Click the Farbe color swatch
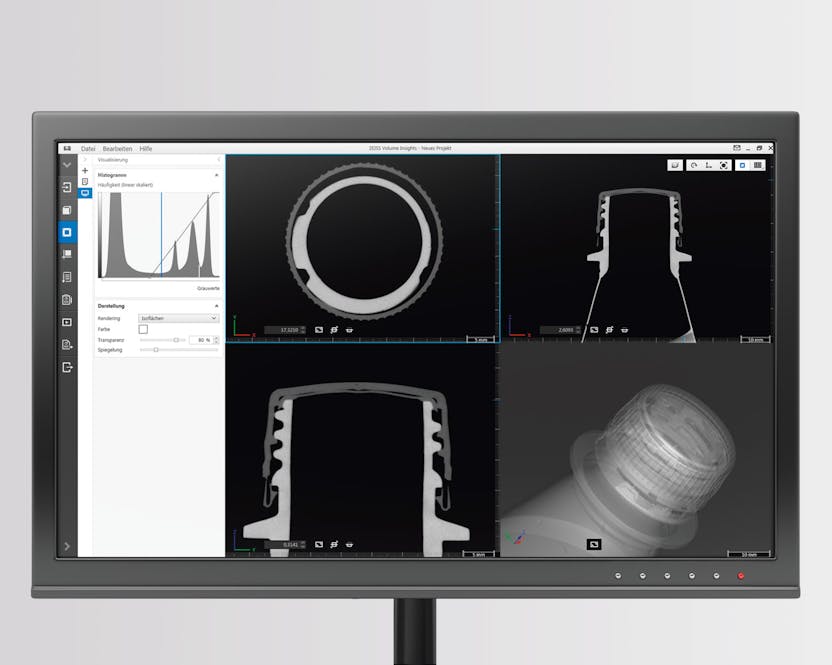Viewport: 832px width, 665px height. click(x=143, y=329)
